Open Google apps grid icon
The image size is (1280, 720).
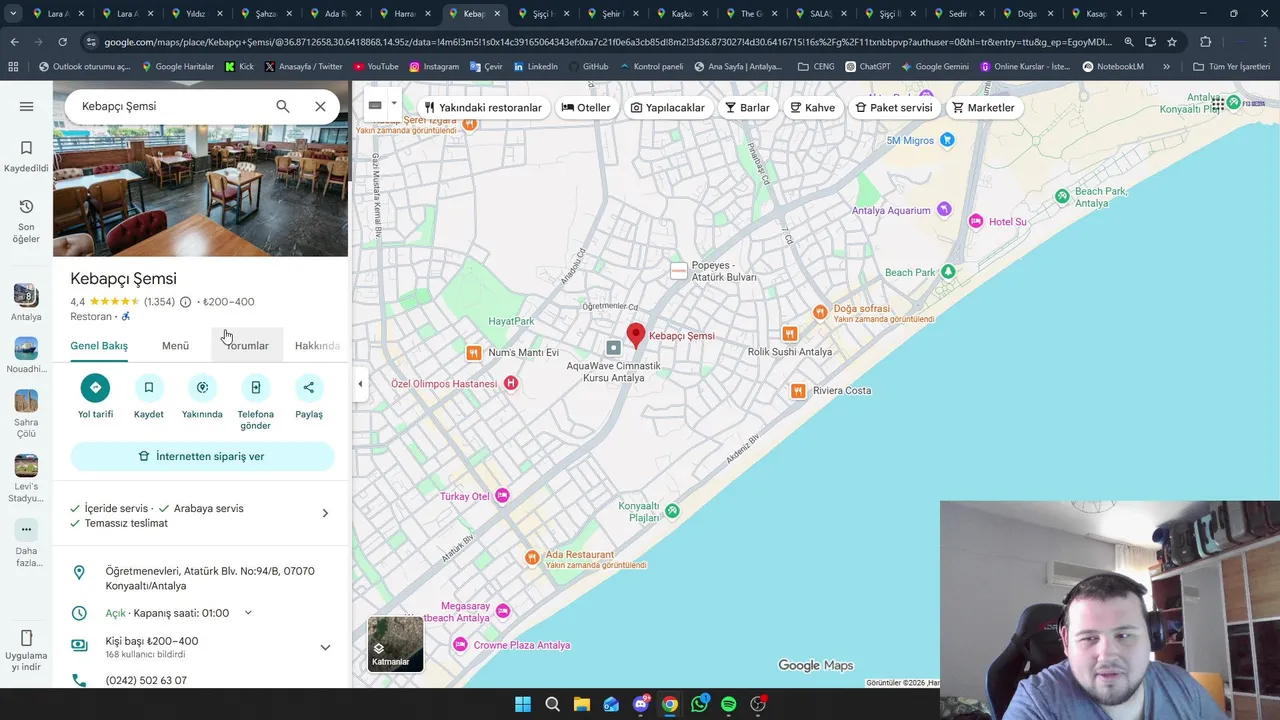(x=1218, y=104)
